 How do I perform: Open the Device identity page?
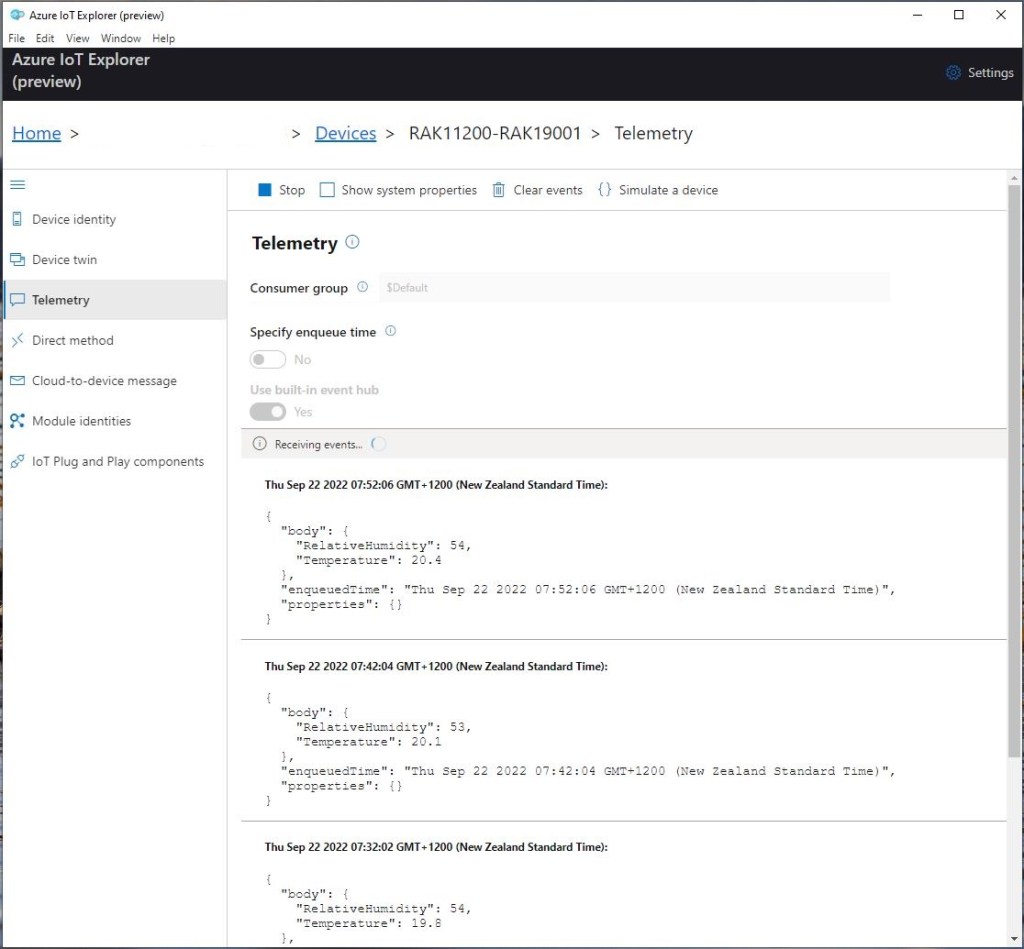(73, 219)
